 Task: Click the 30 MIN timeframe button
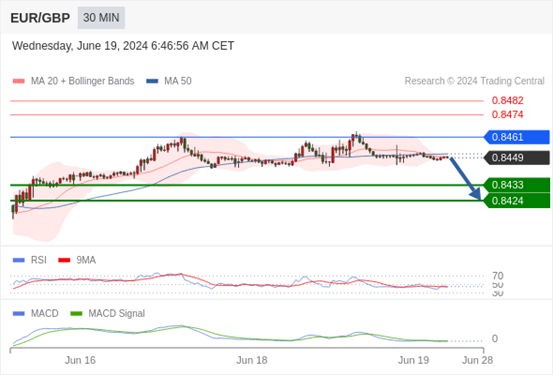click(x=101, y=18)
